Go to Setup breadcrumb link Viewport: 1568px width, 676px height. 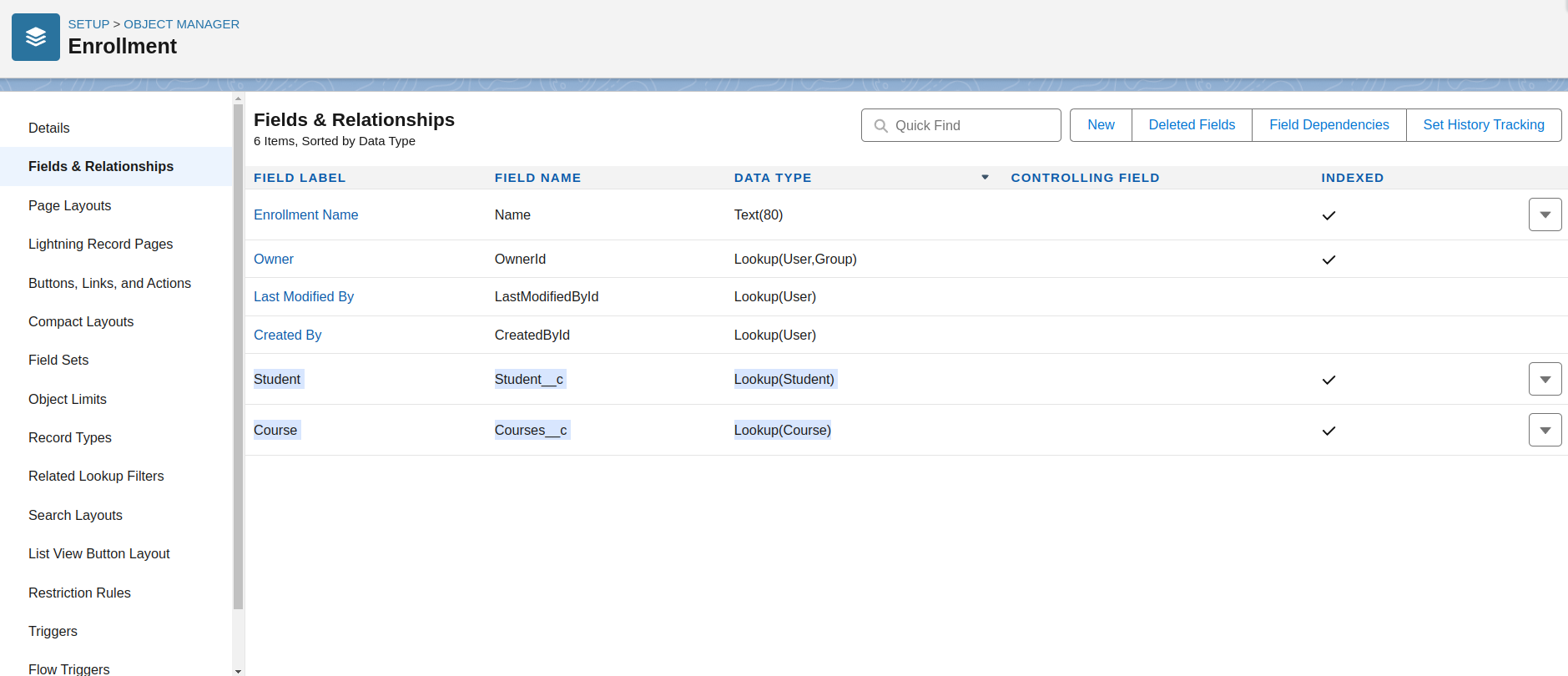(x=88, y=24)
